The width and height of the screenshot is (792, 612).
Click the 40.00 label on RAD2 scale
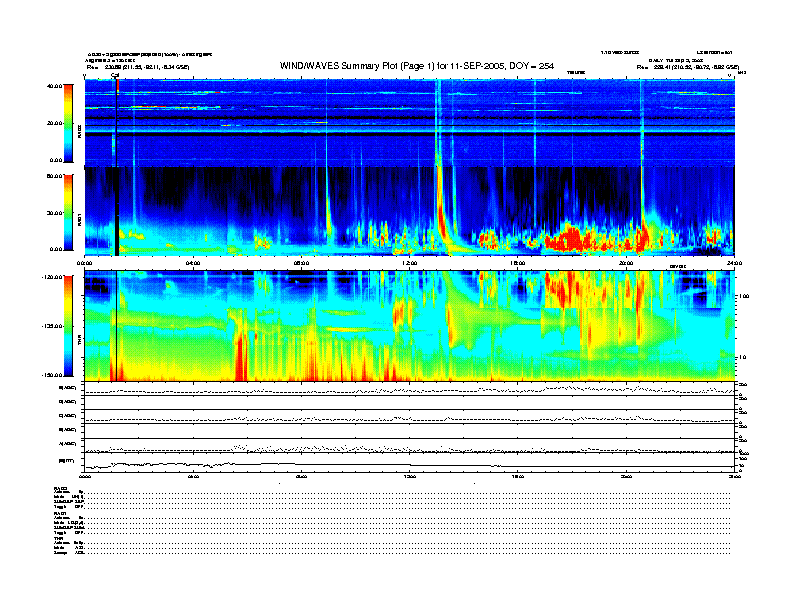(54, 86)
